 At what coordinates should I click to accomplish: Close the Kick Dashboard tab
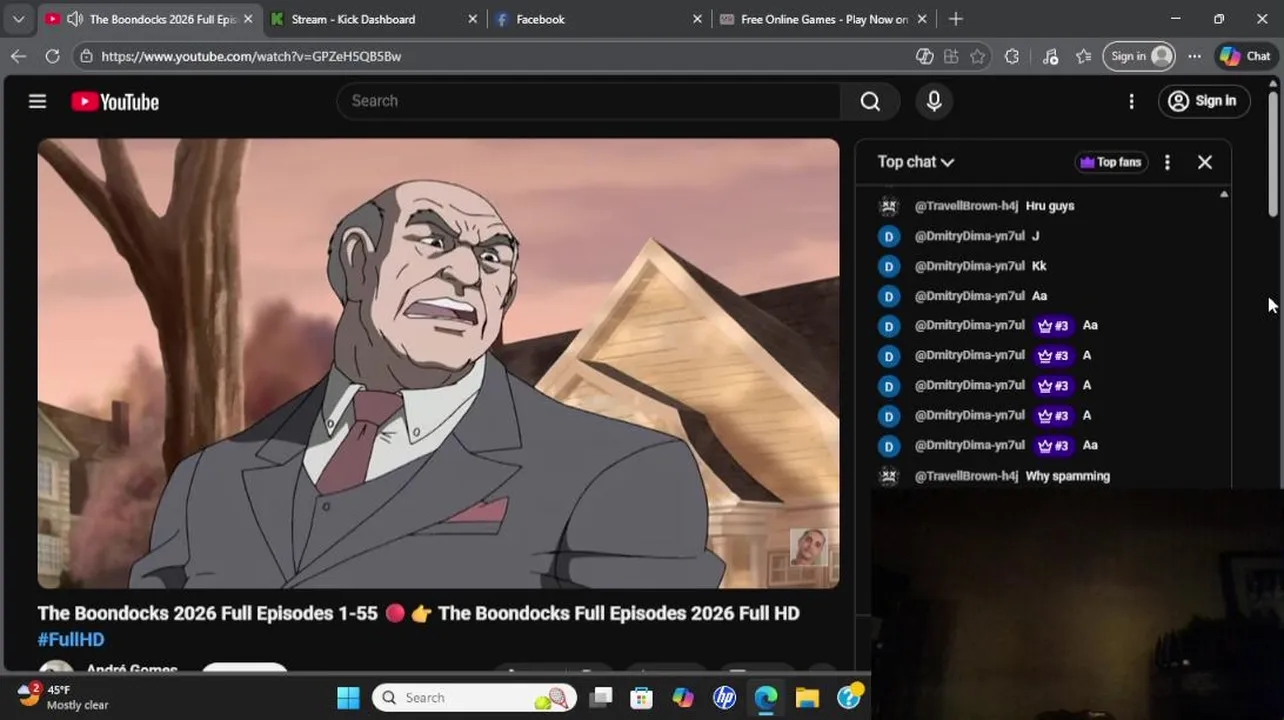click(x=473, y=19)
